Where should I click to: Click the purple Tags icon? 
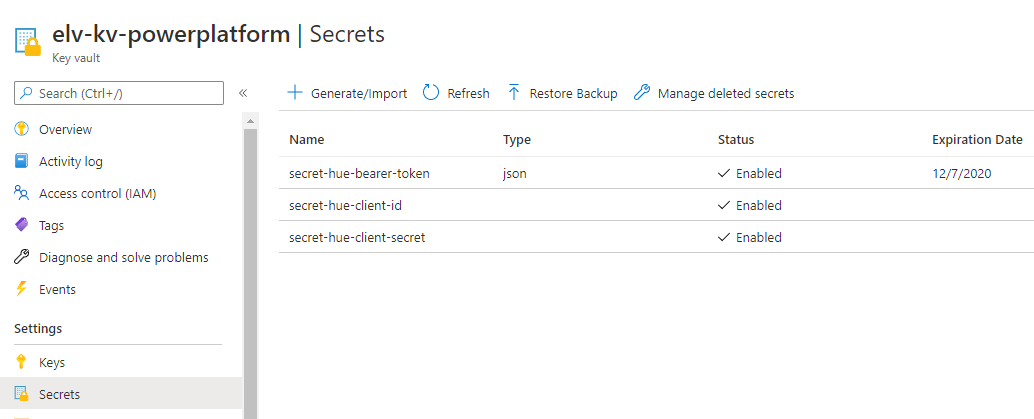click(x=22, y=225)
